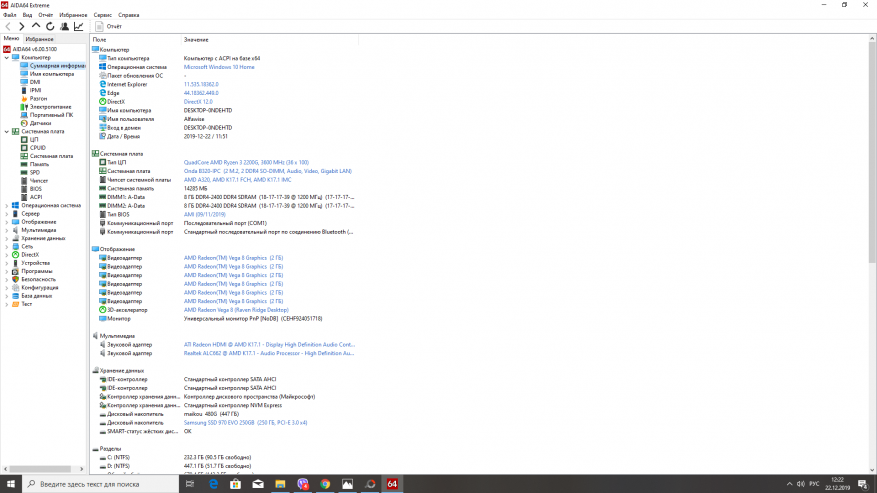This screenshot has height=493, width=877.
Task: Refresh the page with the circular arrow icon
Action: click(x=50, y=26)
